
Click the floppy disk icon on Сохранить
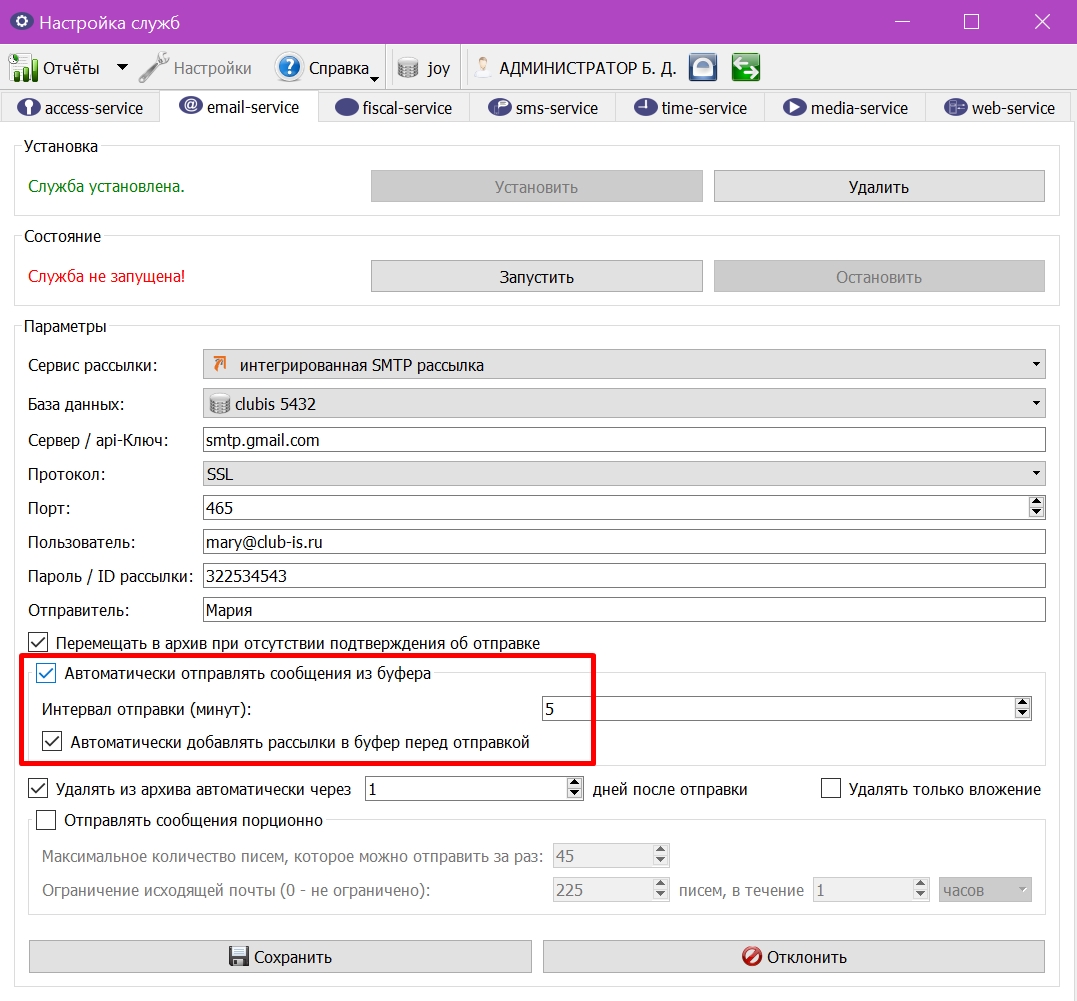[238, 956]
